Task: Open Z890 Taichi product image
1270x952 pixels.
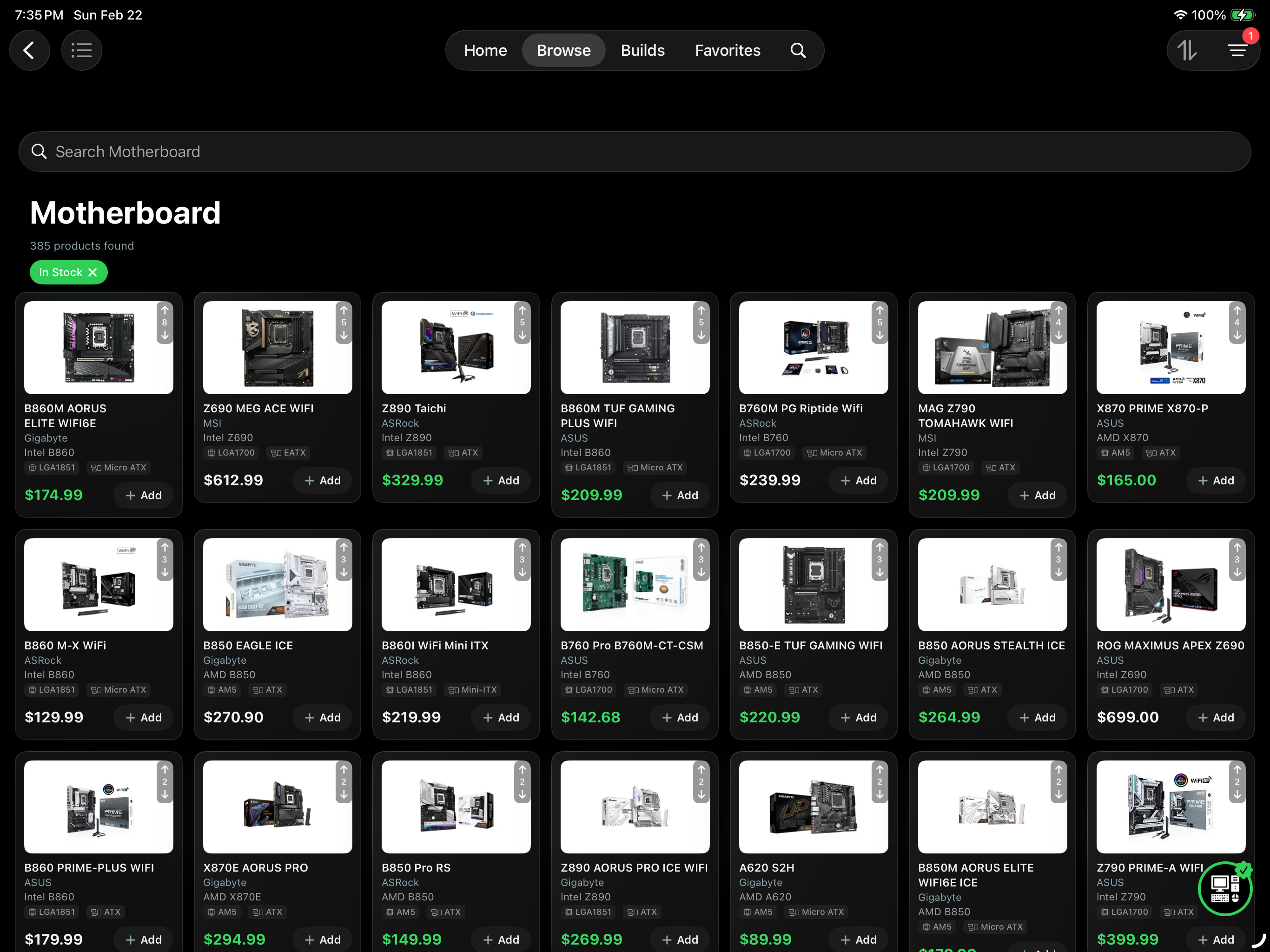Action: tap(456, 348)
